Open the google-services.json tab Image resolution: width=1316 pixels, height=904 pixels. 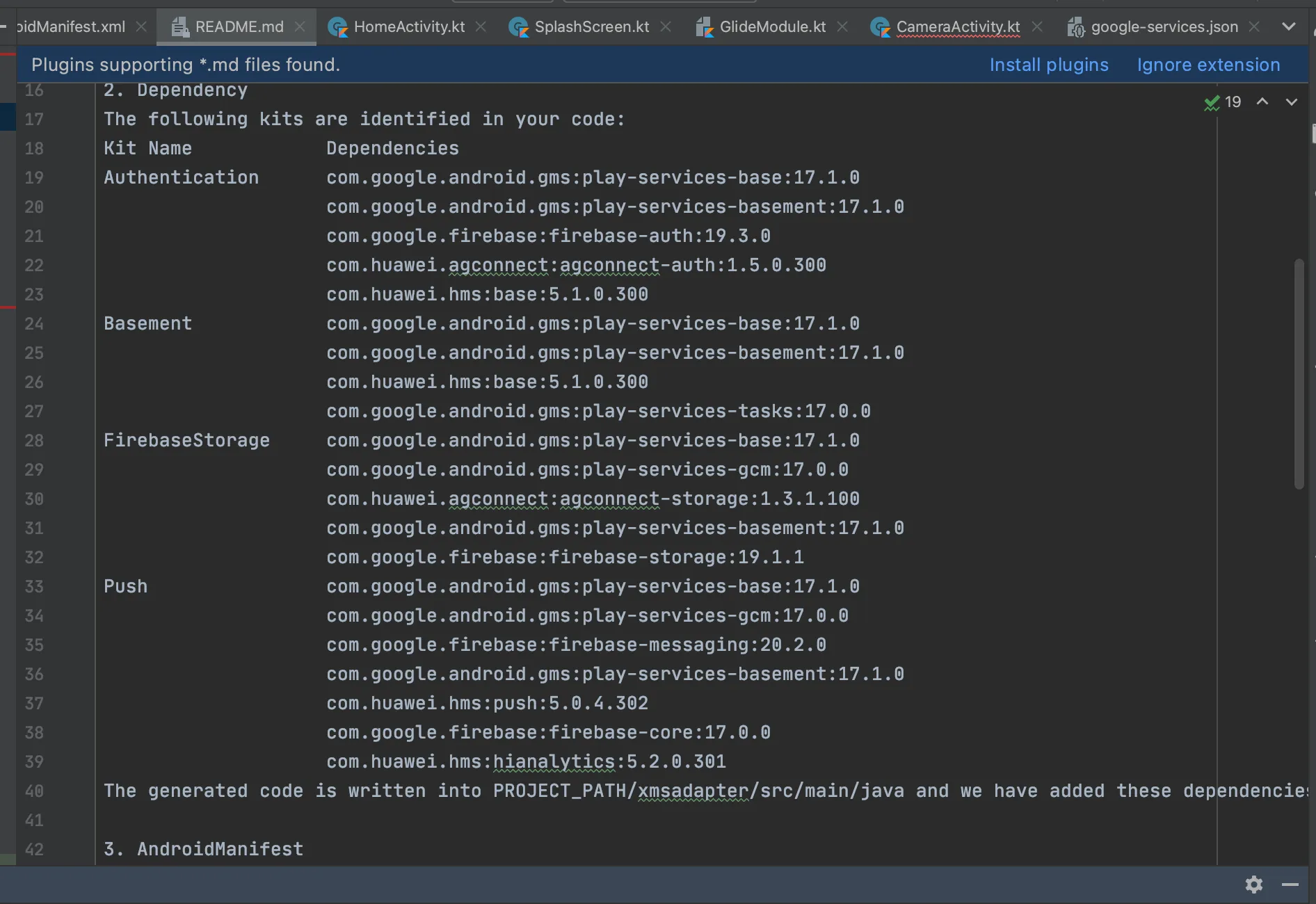click(1164, 27)
